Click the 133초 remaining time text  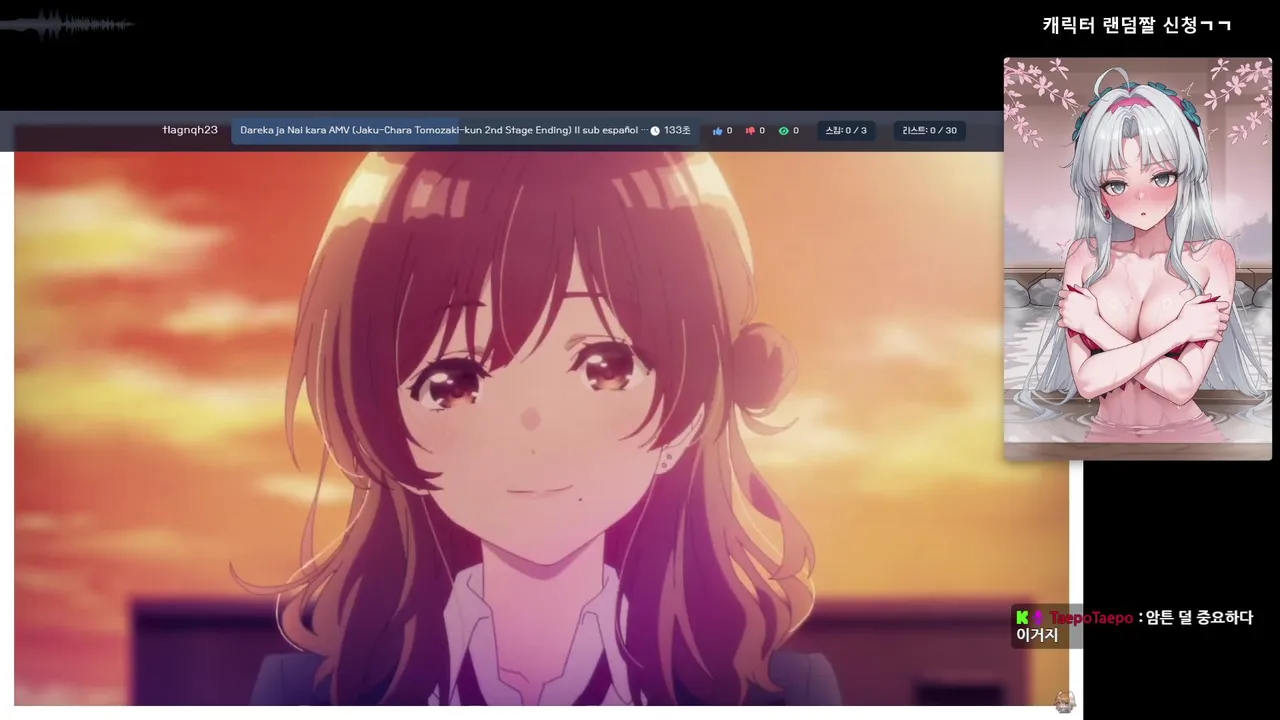tap(677, 131)
